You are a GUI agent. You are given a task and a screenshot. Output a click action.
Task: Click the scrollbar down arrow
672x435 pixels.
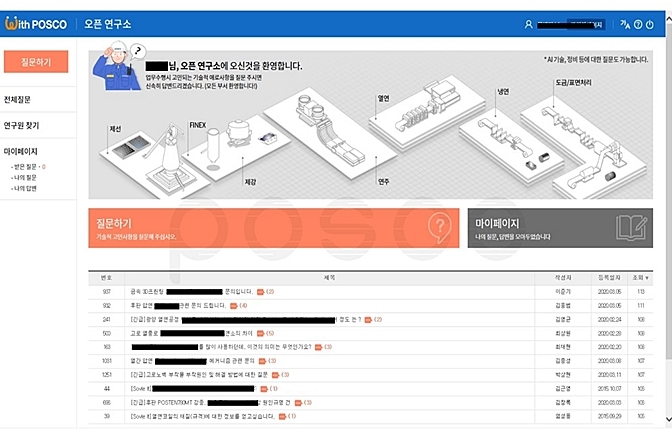(668, 419)
